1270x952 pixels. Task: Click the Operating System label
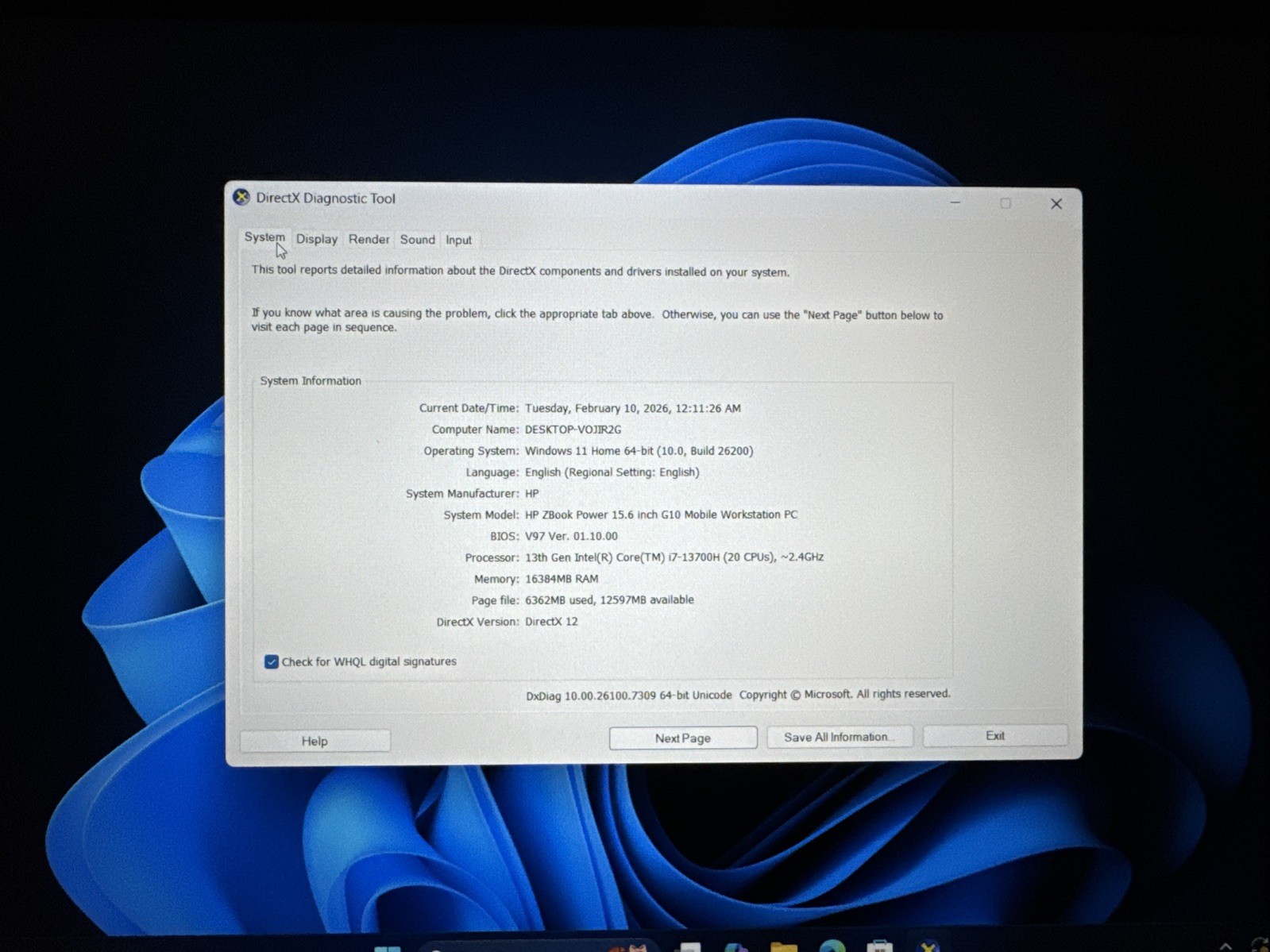pos(471,451)
